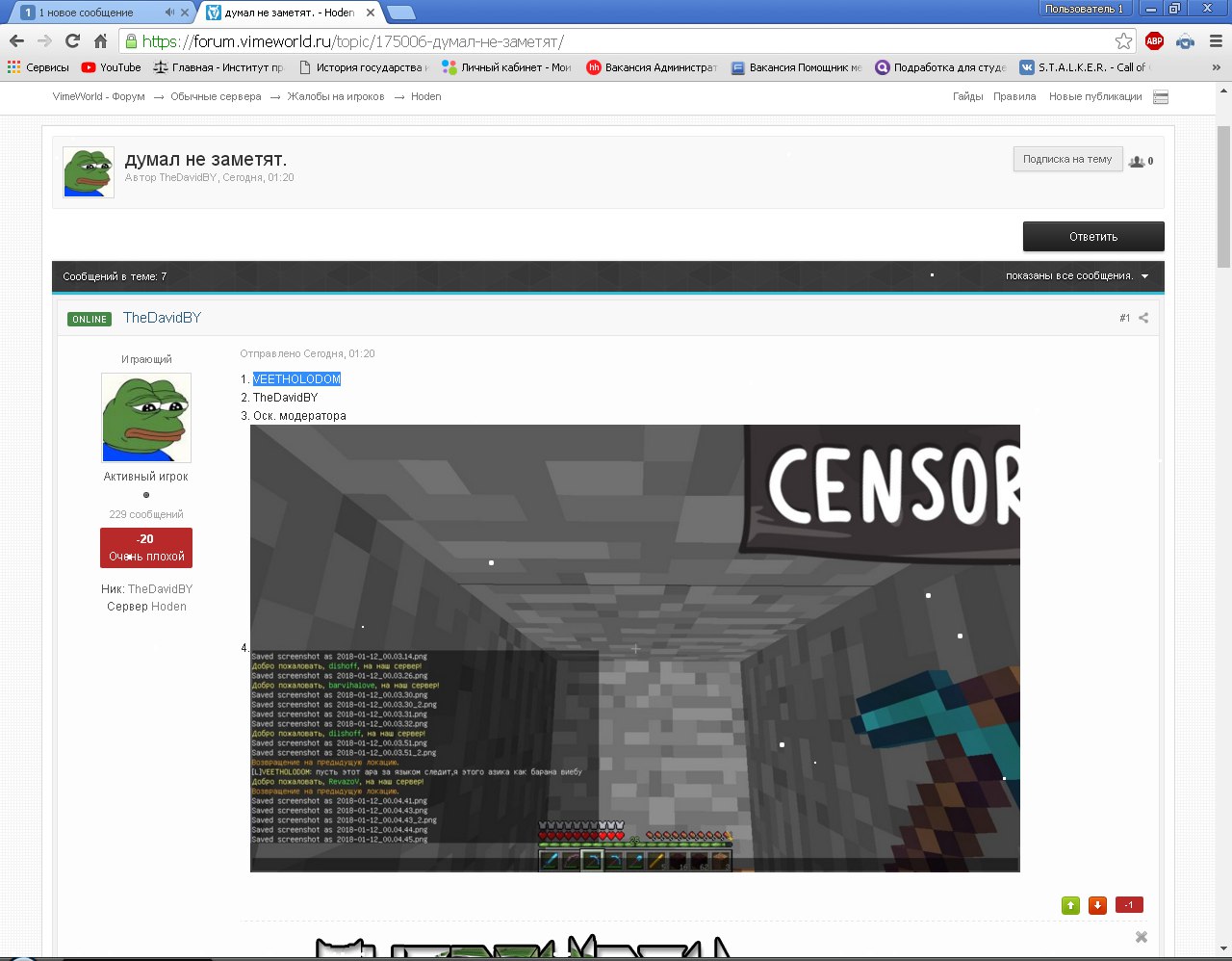Viewport: 1232px width, 961px height.
Task: Open the AdBlock Plus extension icon
Action: [x=1154, y=40]
